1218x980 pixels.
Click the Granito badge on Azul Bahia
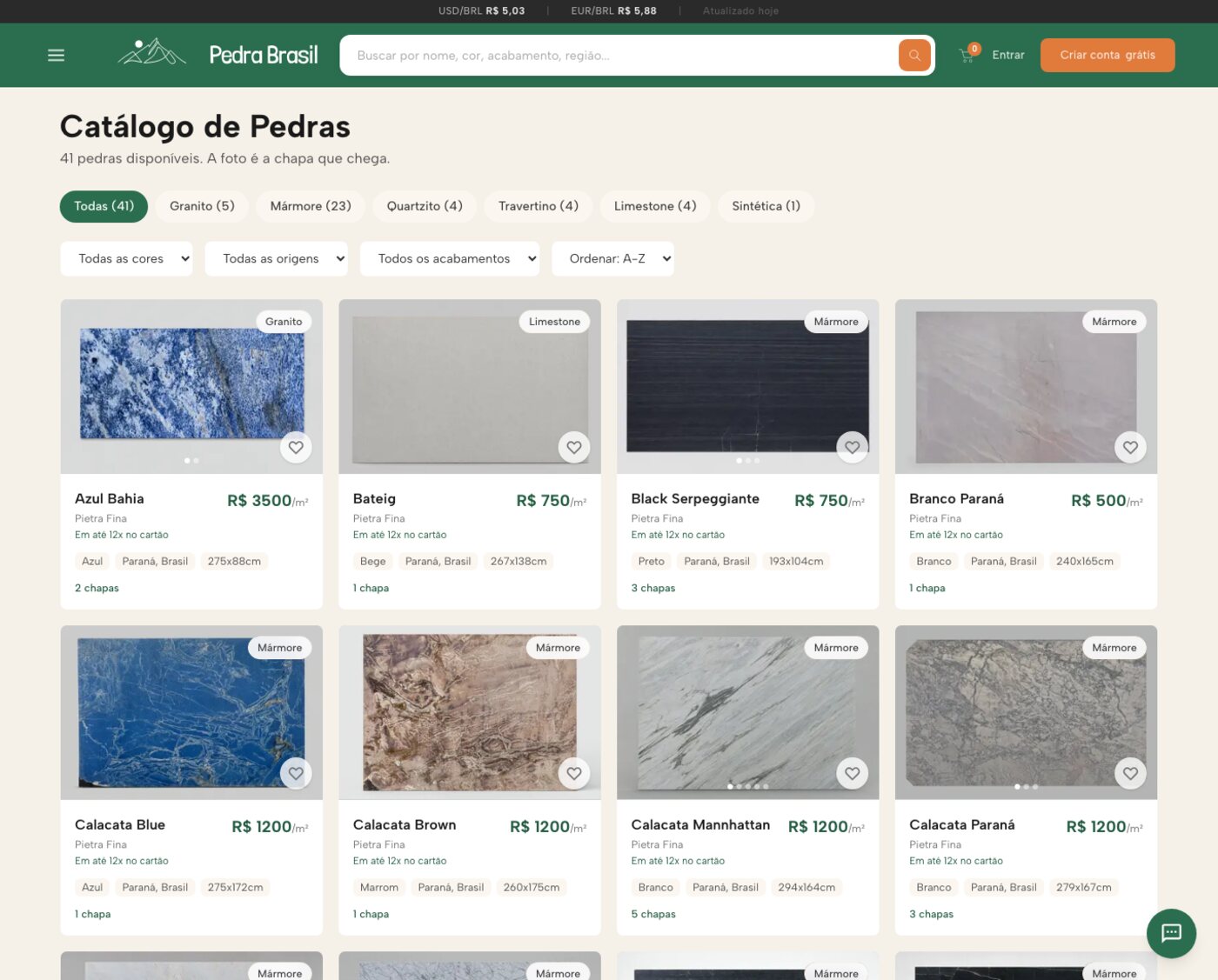click(284, 322)
